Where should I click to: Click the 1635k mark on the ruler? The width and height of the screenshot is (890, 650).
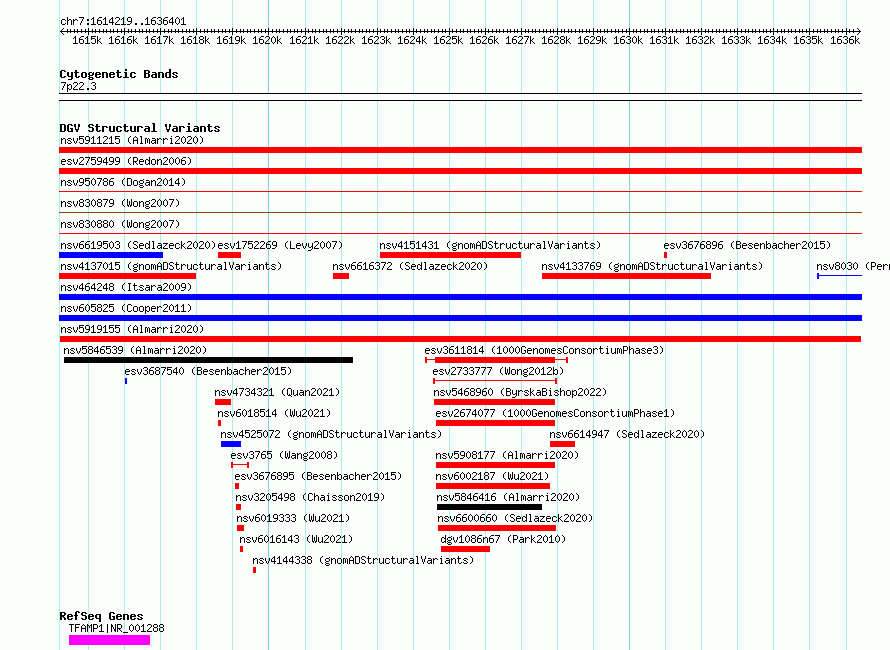(x=808, y=40)
